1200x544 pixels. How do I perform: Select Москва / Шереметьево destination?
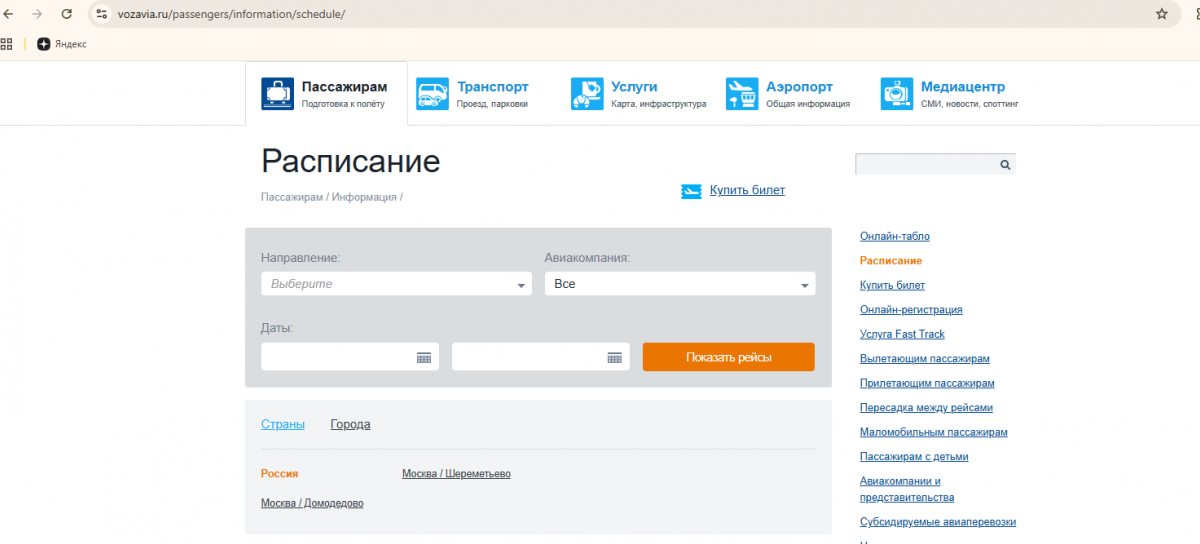(x=456, y=474)
